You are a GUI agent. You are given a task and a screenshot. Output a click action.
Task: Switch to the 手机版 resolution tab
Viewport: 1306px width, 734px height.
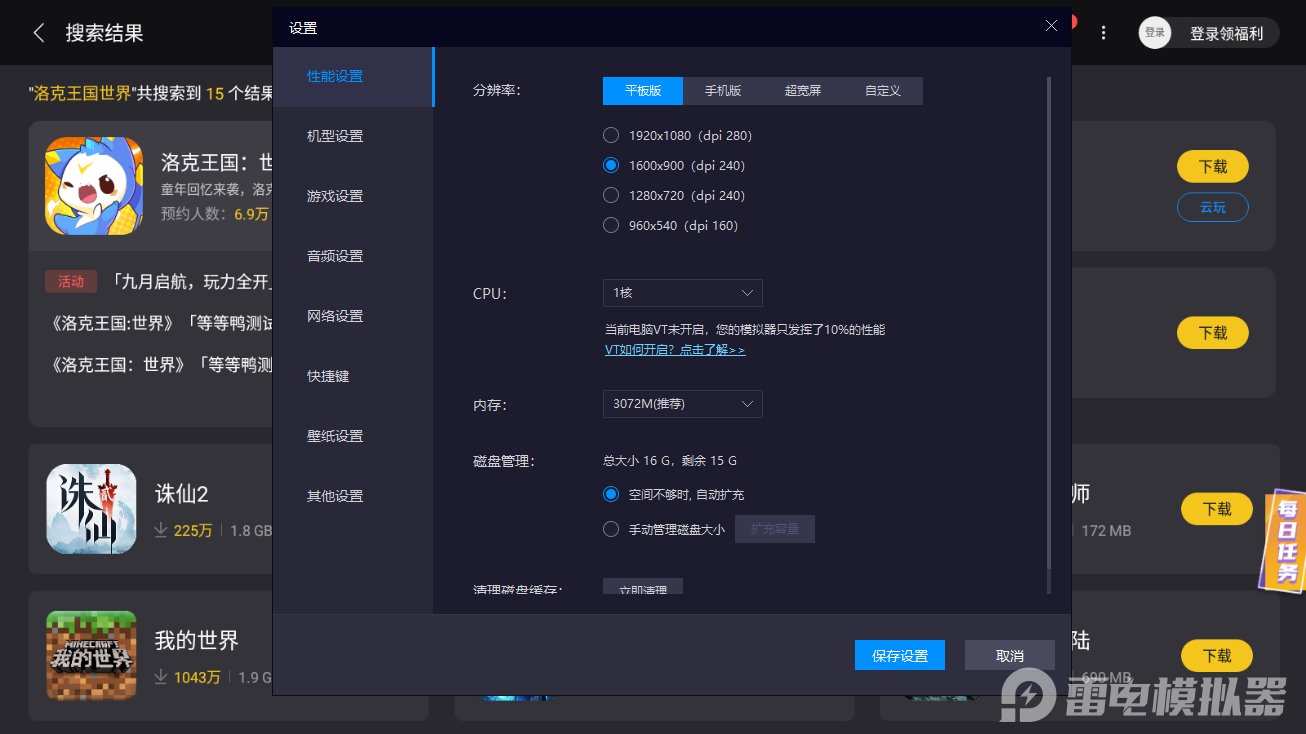tap(722, 90)
